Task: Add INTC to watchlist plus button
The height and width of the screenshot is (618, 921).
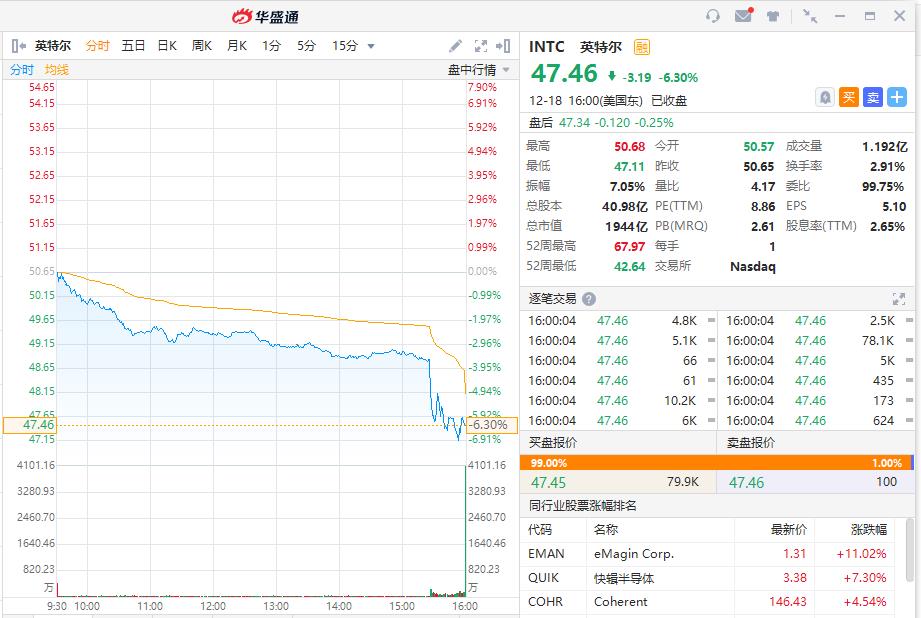Action: [897, 97]
